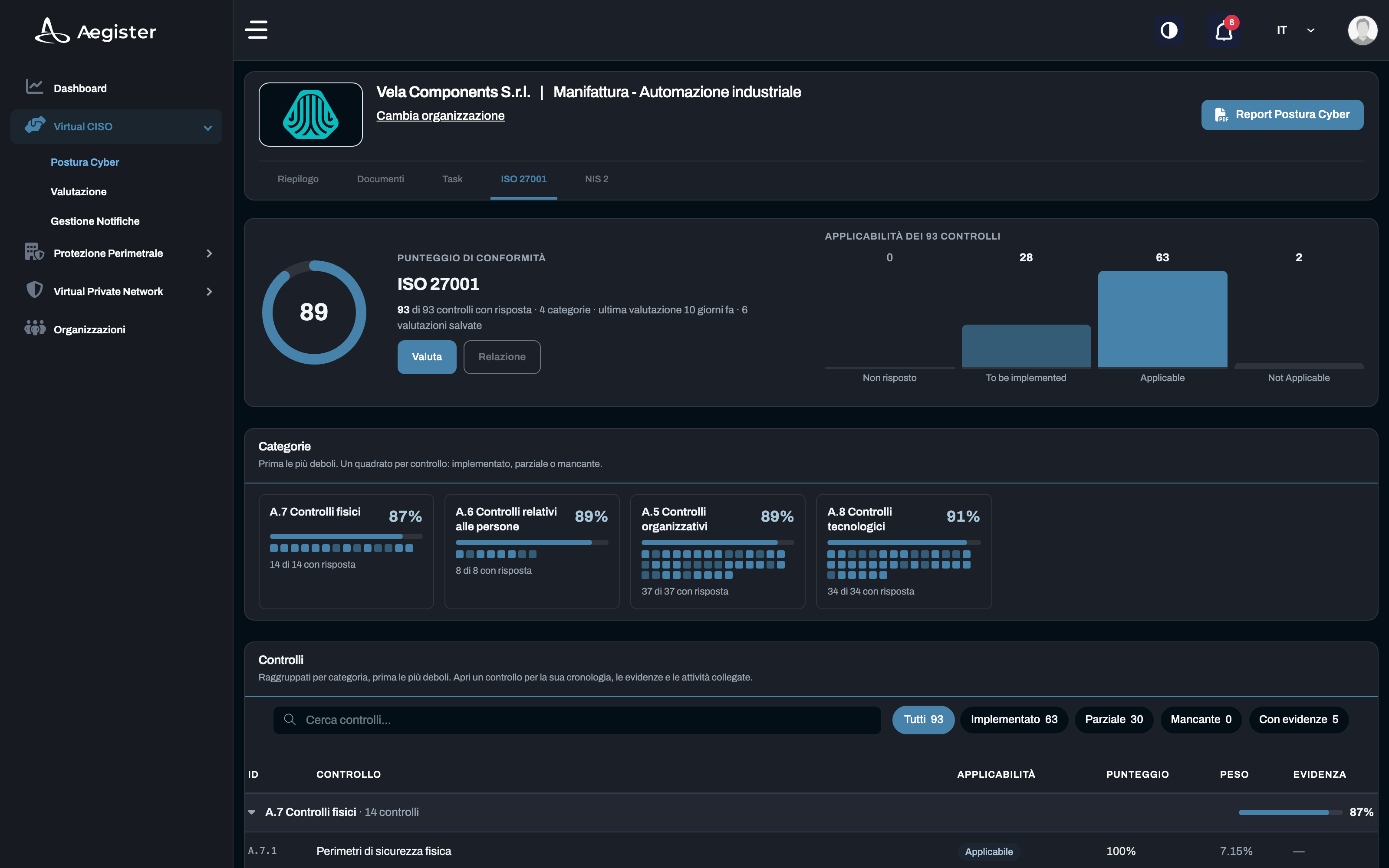1389x868 pixels.
Task: Collapse the A.7 Controlli fisici group triangle
Action: coord(251,812)
